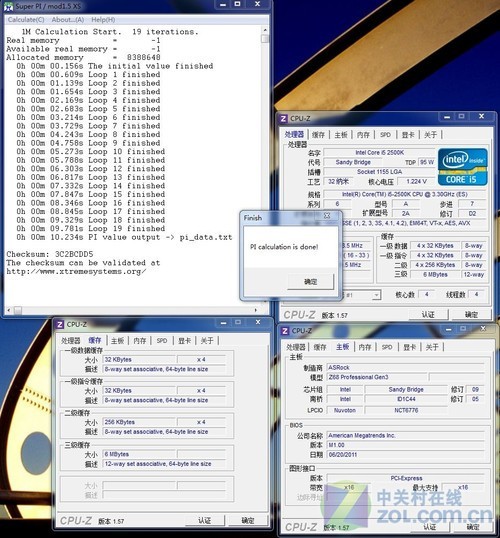The image size is (500, 538).
Task: Click CPU-Z icon in processor window title
Action: pyautogui.click(x=283, y=119)
